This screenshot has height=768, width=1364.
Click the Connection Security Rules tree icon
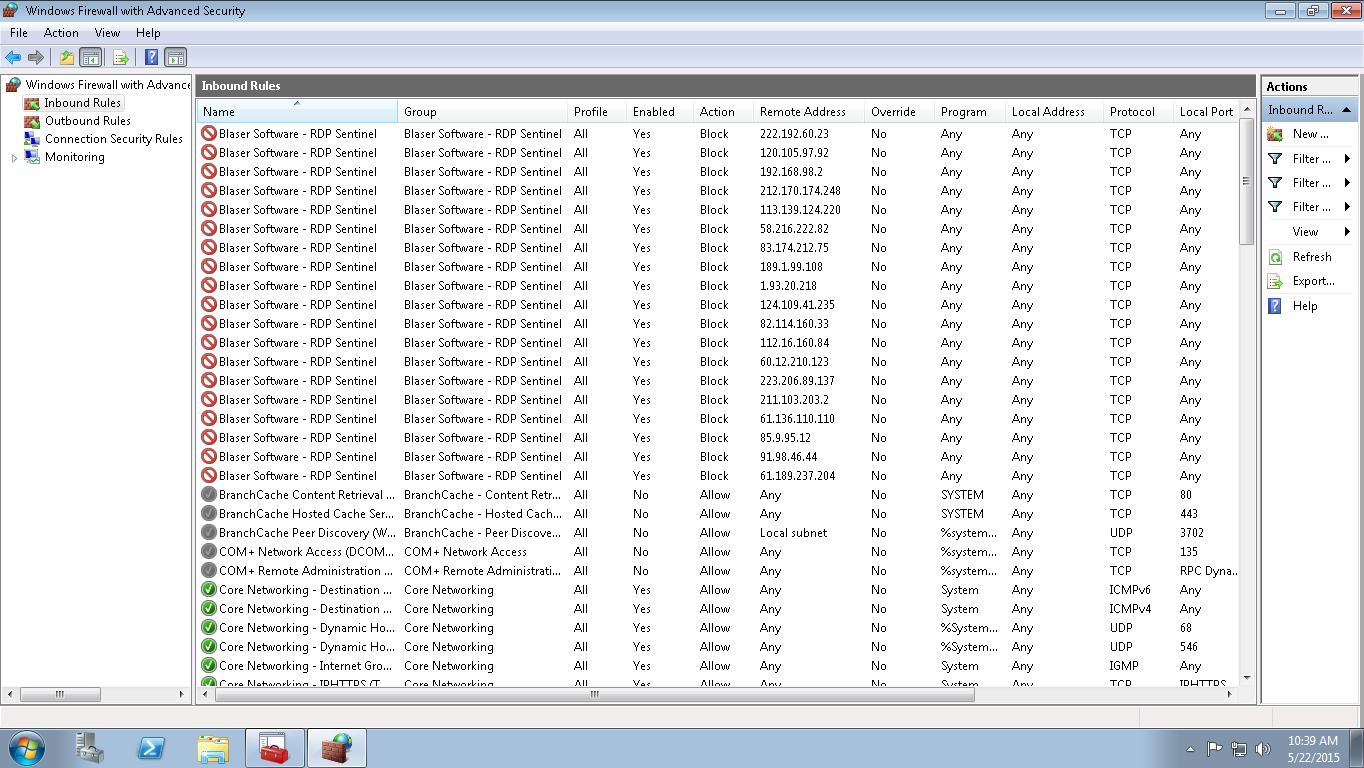pyautogui.click(x=32, y=139)
